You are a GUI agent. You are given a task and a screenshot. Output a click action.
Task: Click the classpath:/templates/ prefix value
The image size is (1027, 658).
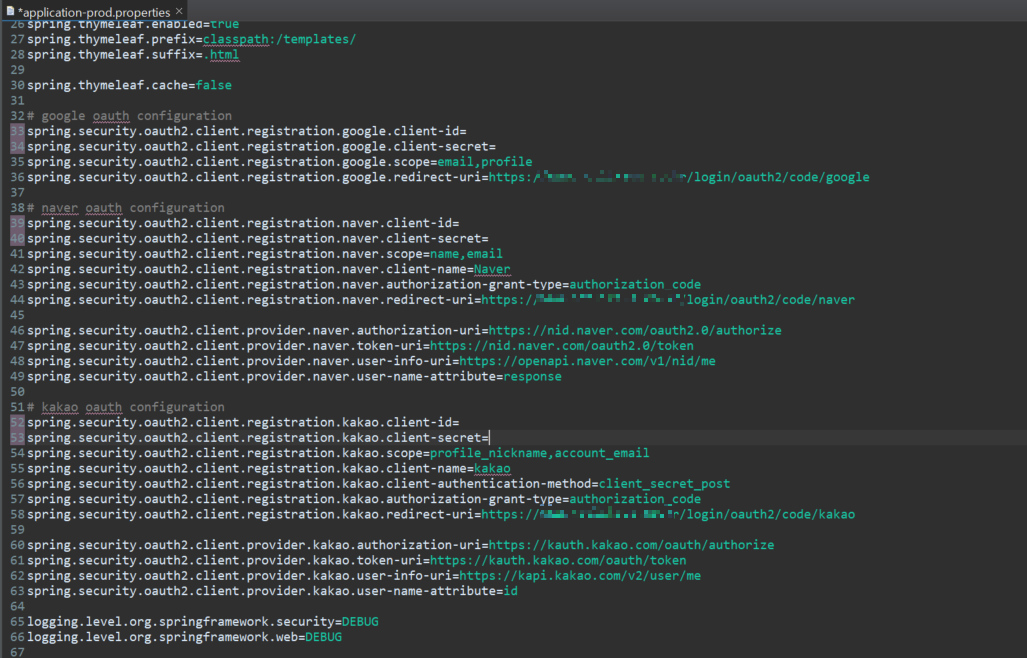(280, 39)
